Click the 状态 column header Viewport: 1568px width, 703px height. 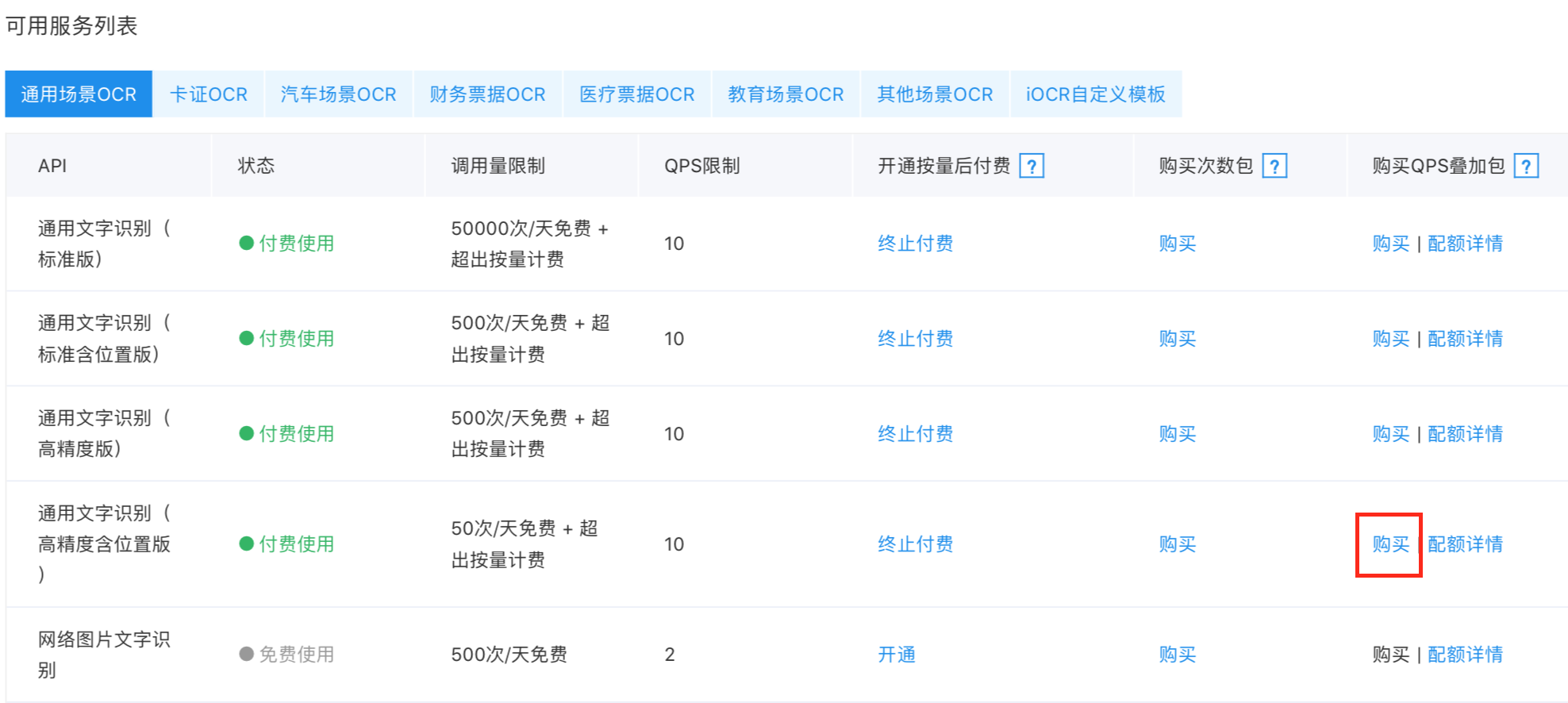point(256,166)
